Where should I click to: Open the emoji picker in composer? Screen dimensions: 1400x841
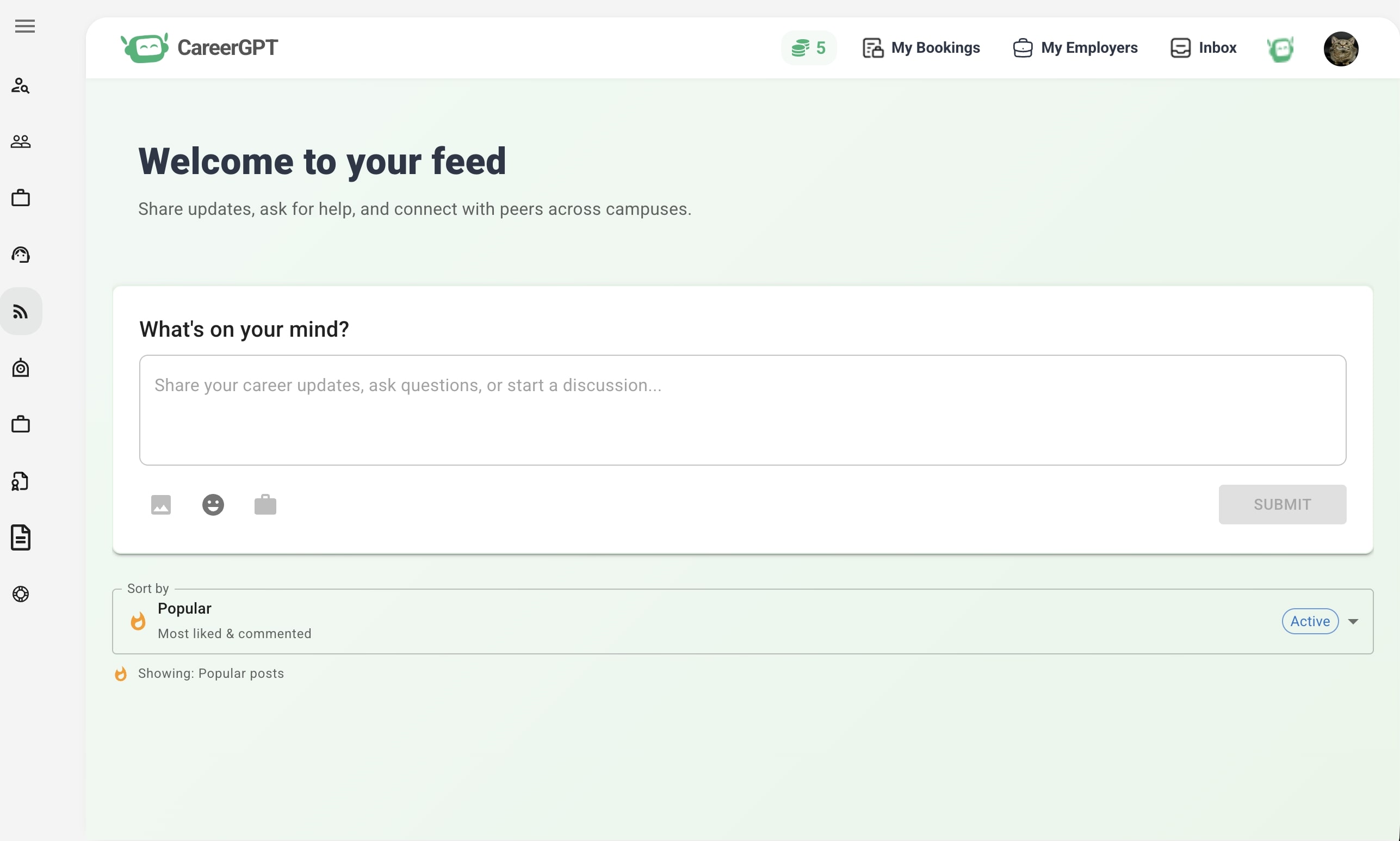pyautogui.click(x=213, y=504)
